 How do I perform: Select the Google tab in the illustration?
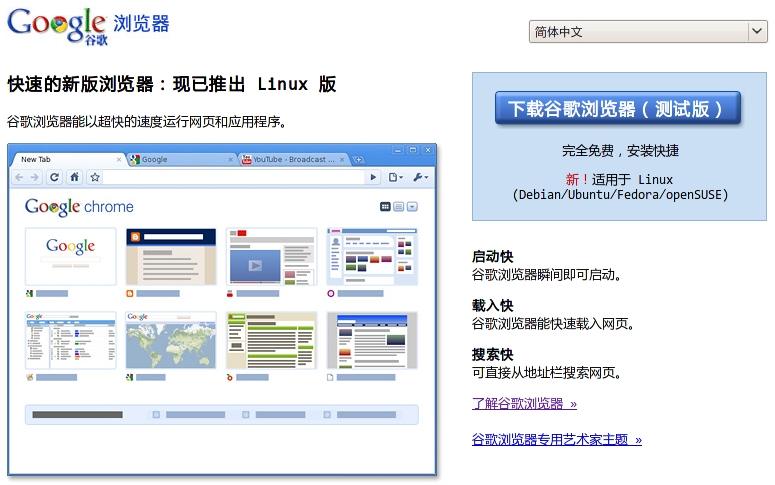181,159
